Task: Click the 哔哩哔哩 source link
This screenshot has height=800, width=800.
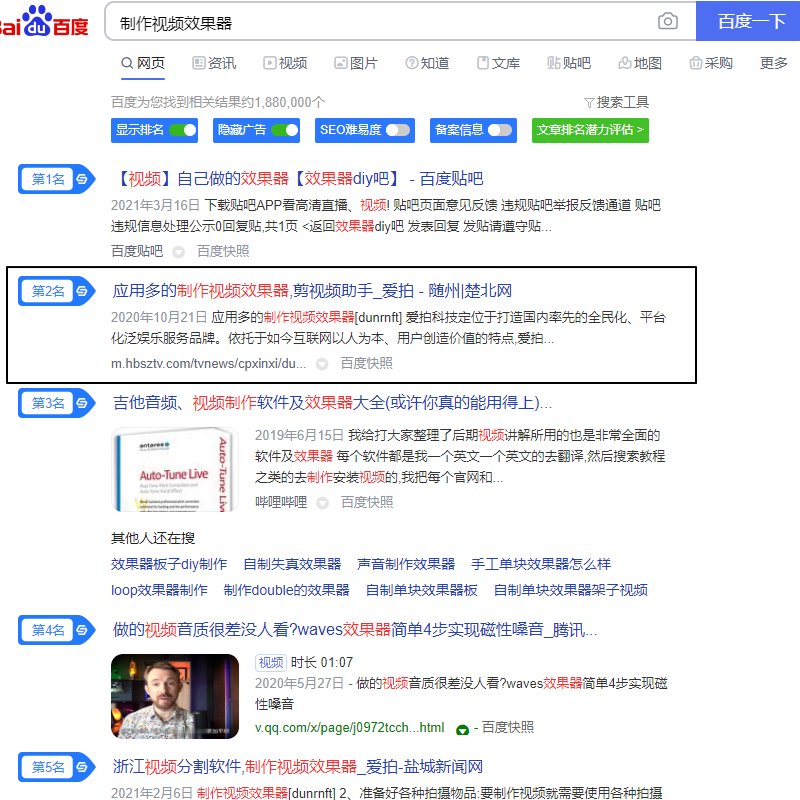Action: click(281, 503)
